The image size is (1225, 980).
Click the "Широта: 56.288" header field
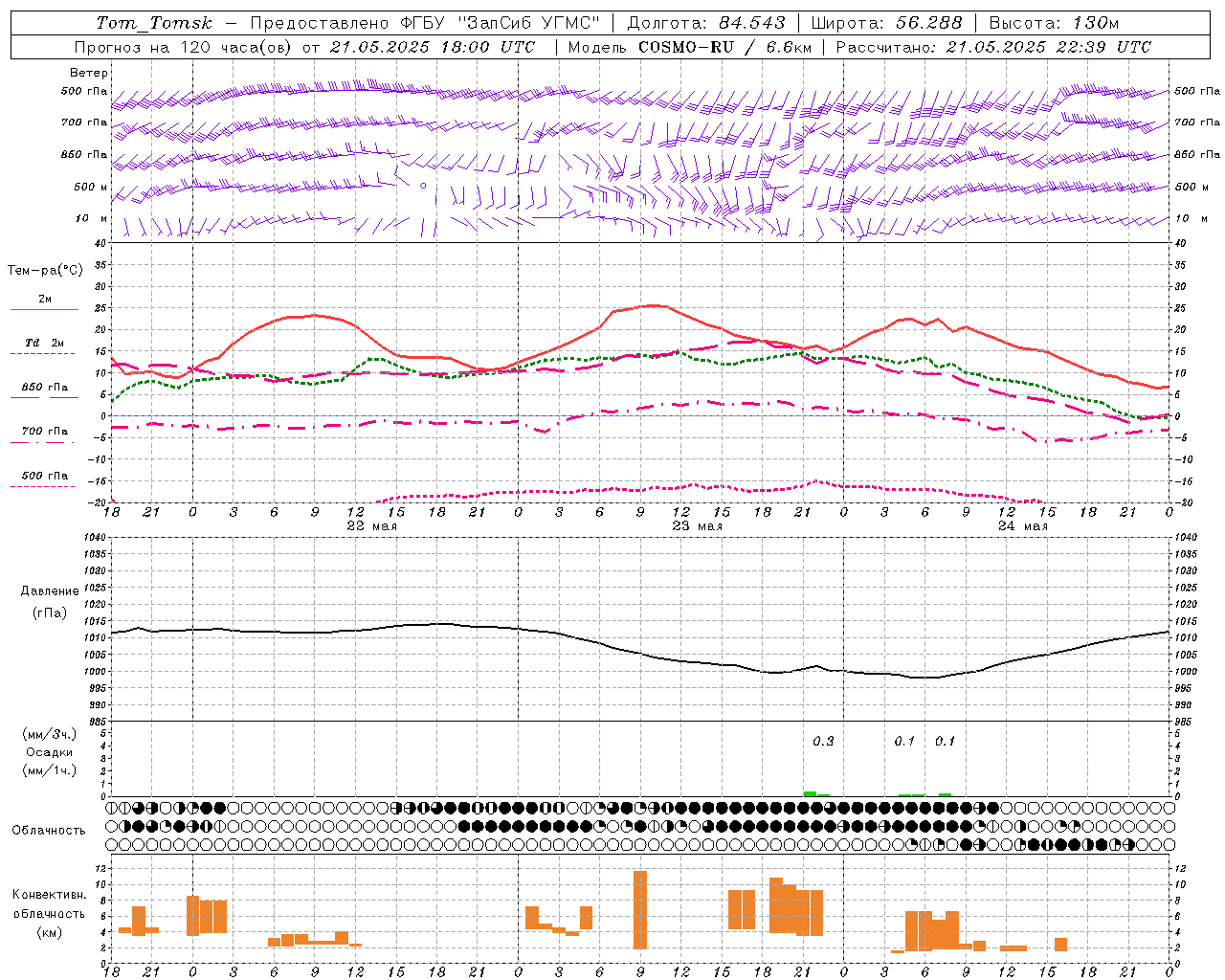pos(885,23)
